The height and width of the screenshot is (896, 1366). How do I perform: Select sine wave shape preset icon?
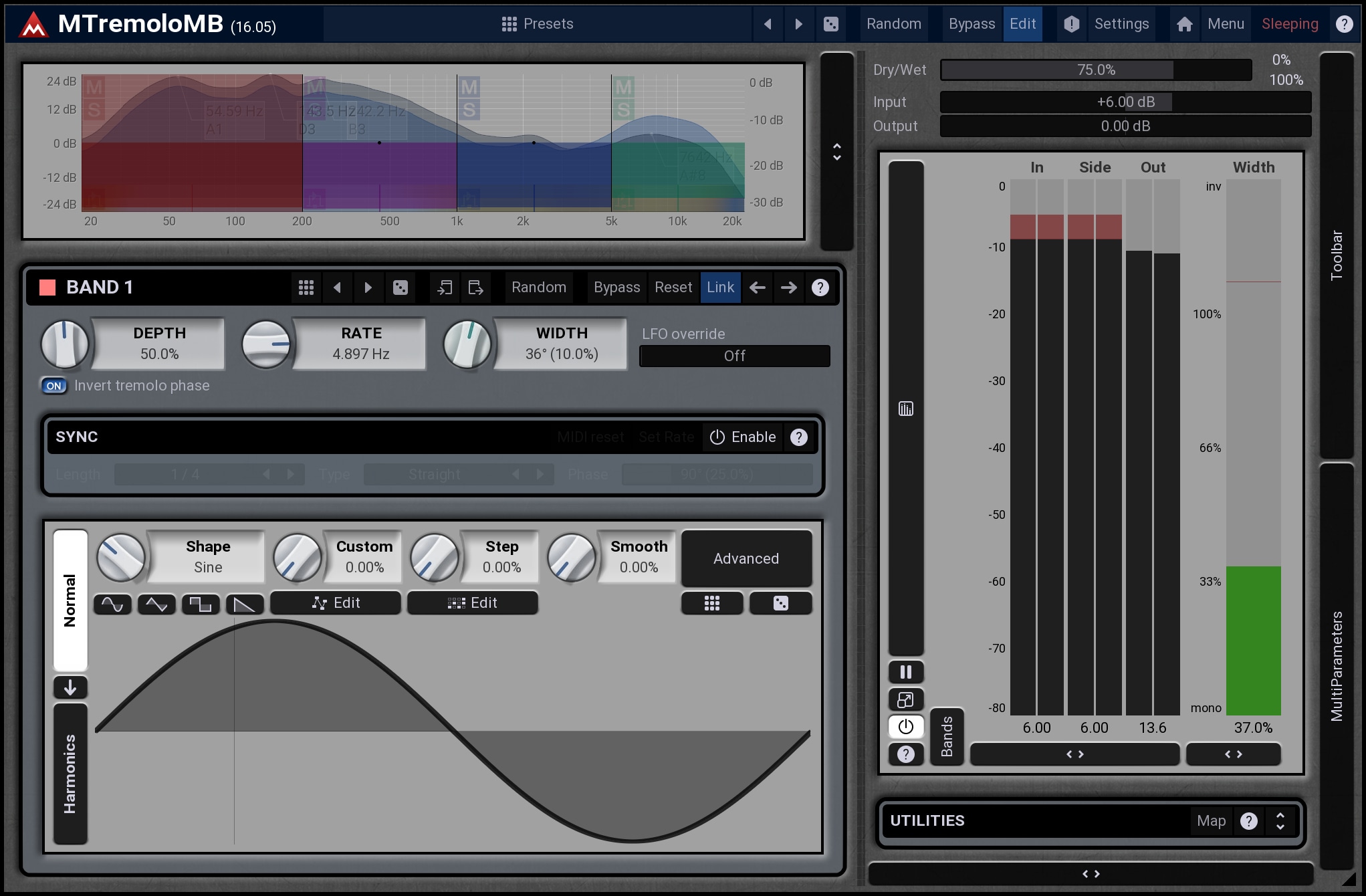coord(112,604)
